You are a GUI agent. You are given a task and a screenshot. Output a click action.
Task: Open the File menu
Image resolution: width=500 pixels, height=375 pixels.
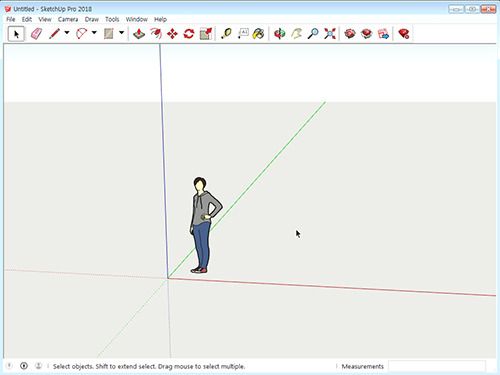tap(11, 19)
